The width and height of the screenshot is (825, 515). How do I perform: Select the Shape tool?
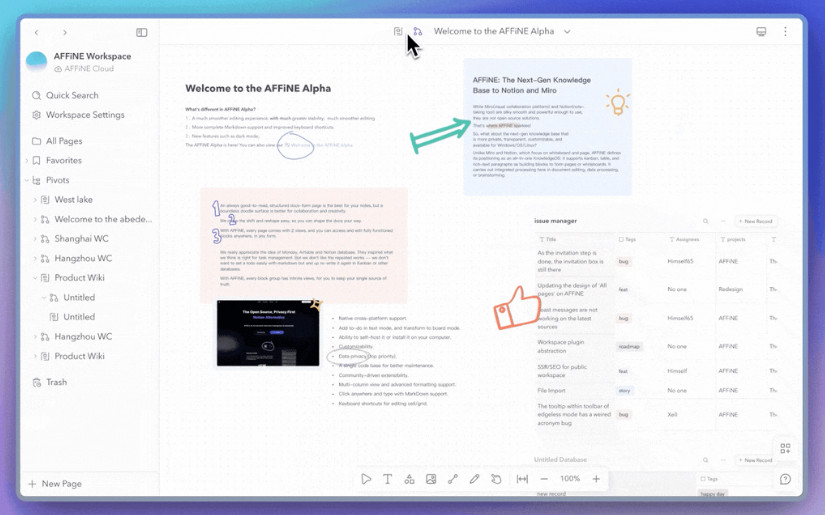pos(409,479)
